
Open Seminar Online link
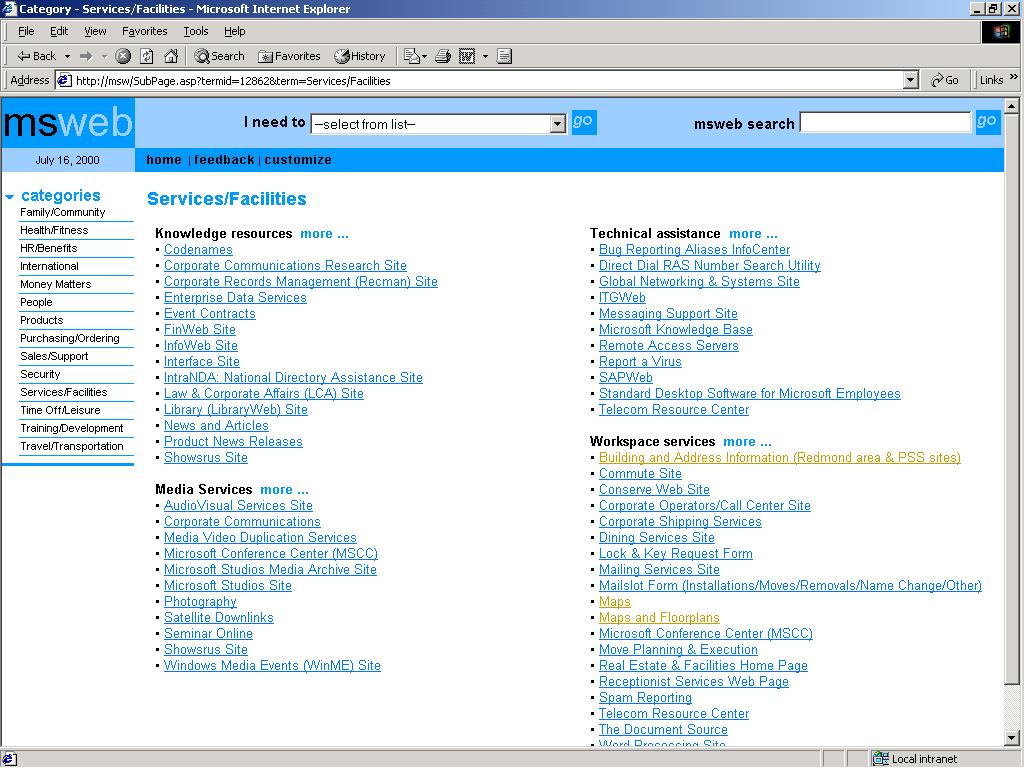(208, 633)
